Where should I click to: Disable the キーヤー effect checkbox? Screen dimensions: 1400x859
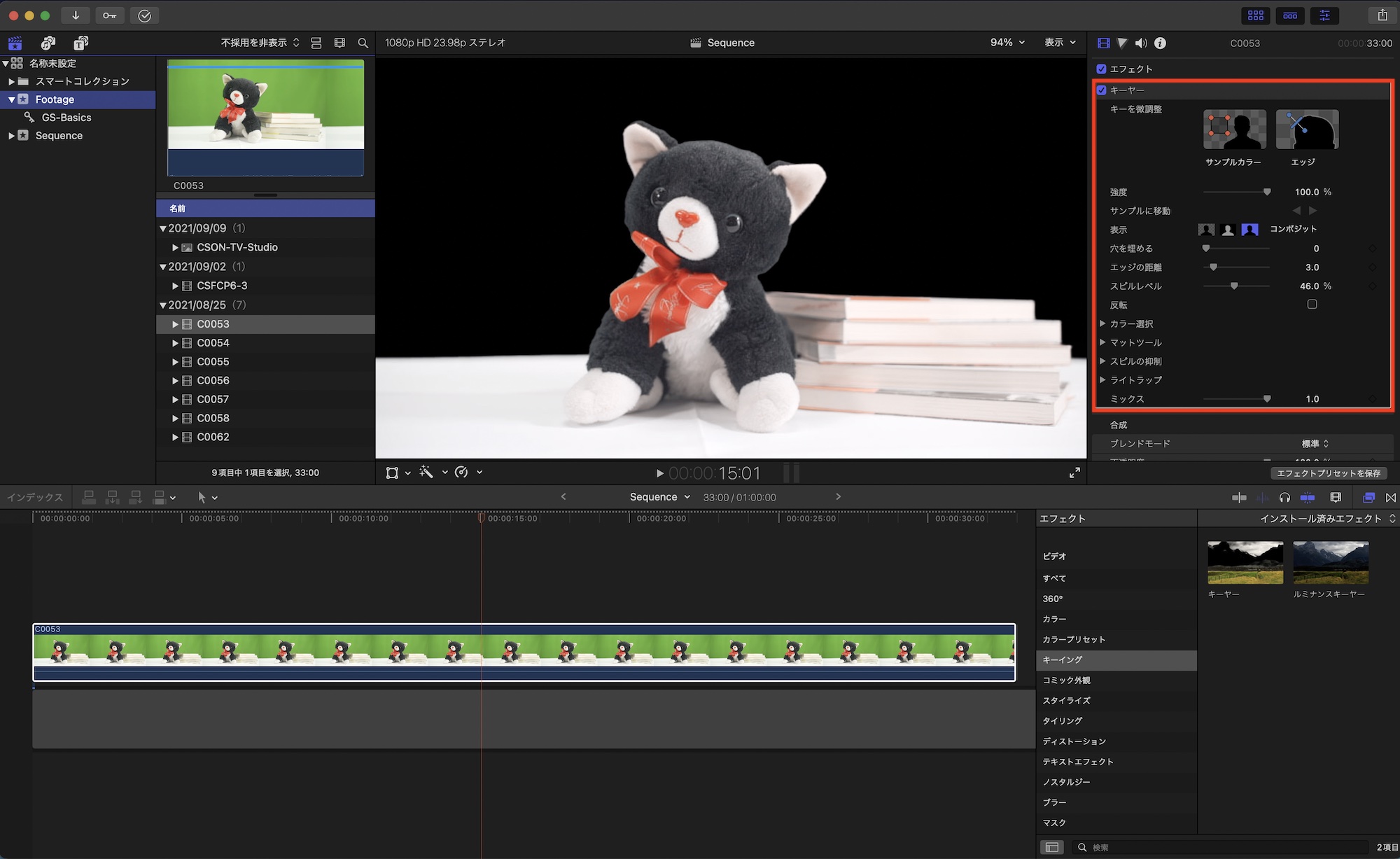click(x=1101, y=90)
